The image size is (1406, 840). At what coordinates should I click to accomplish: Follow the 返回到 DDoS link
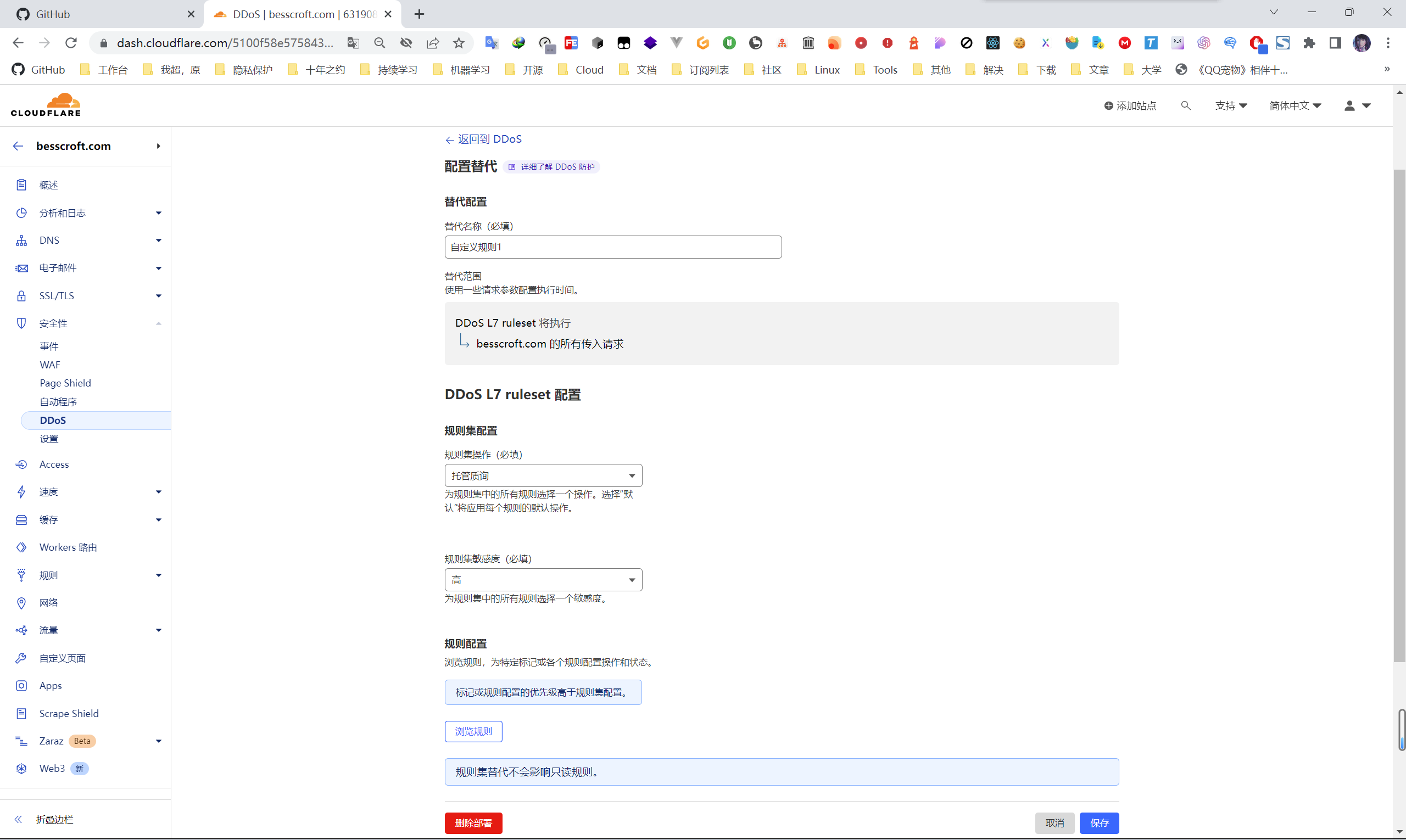coord(483,139)
